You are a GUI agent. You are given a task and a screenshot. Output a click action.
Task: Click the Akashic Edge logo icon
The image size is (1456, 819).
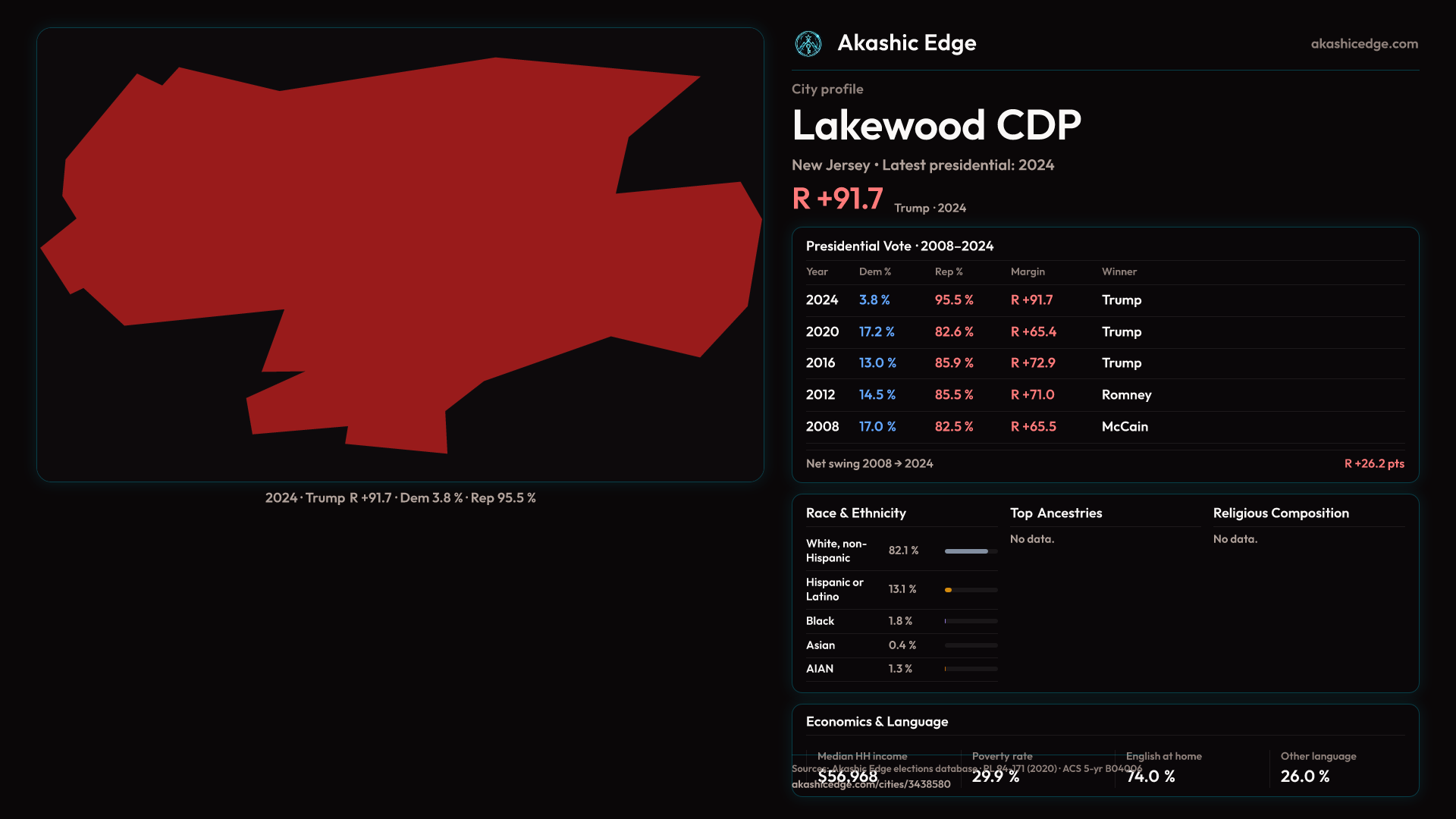pyautogui.click(x=808, y=44)
